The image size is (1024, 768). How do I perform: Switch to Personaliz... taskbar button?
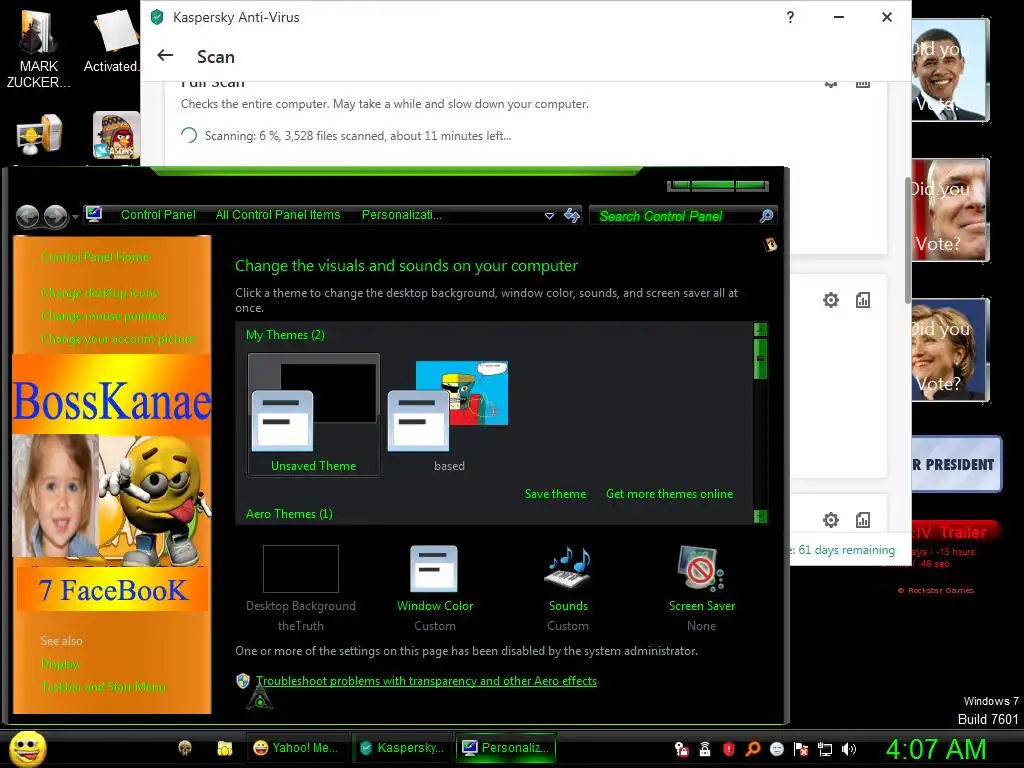(x=505, y=748)
